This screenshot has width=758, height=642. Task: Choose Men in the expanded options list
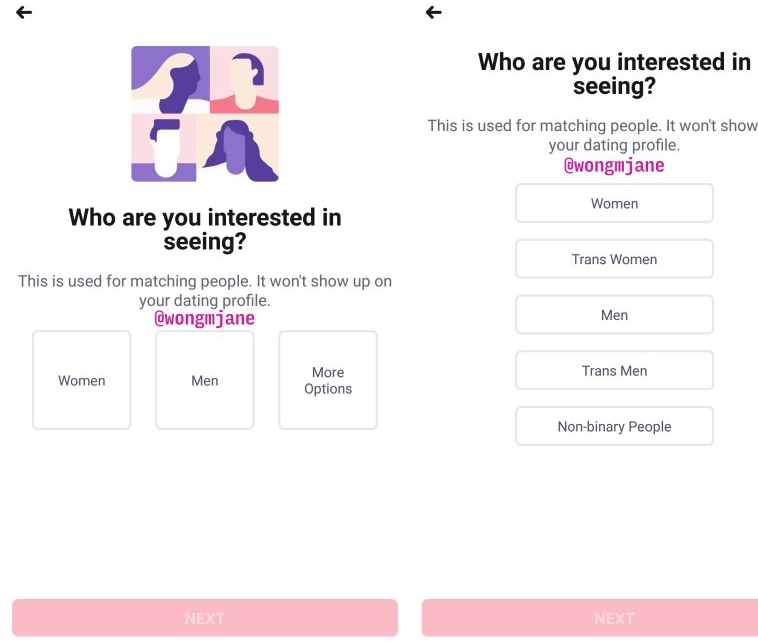614,315
